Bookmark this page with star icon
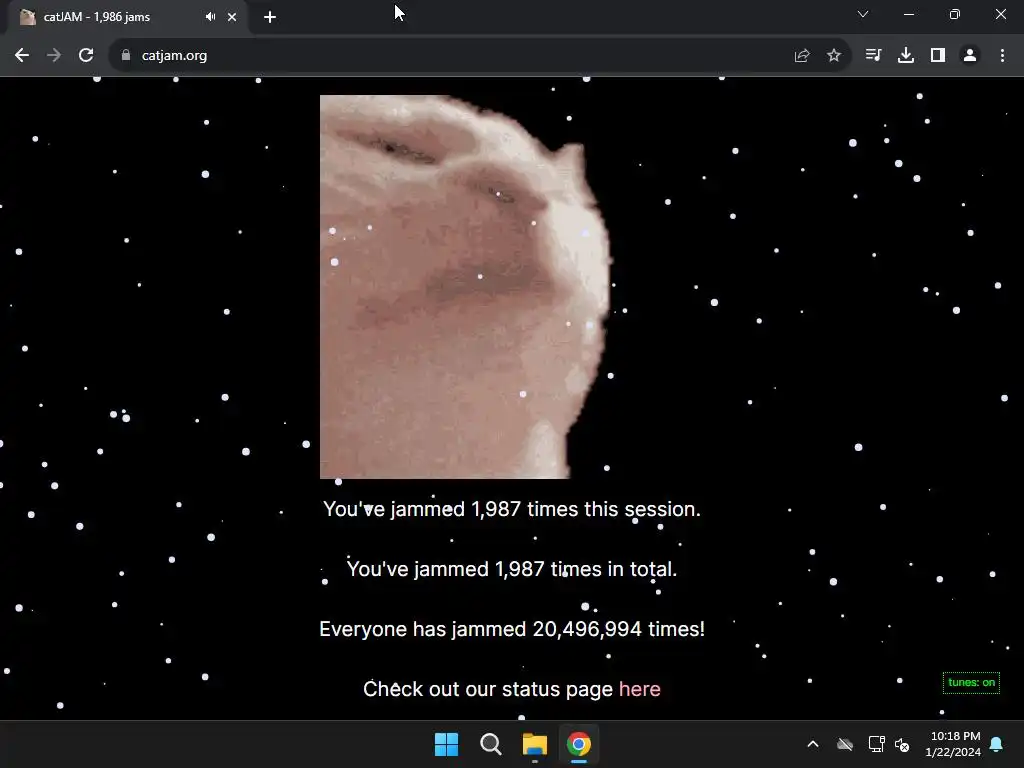The image size is (1024, 768). (834, 56)
